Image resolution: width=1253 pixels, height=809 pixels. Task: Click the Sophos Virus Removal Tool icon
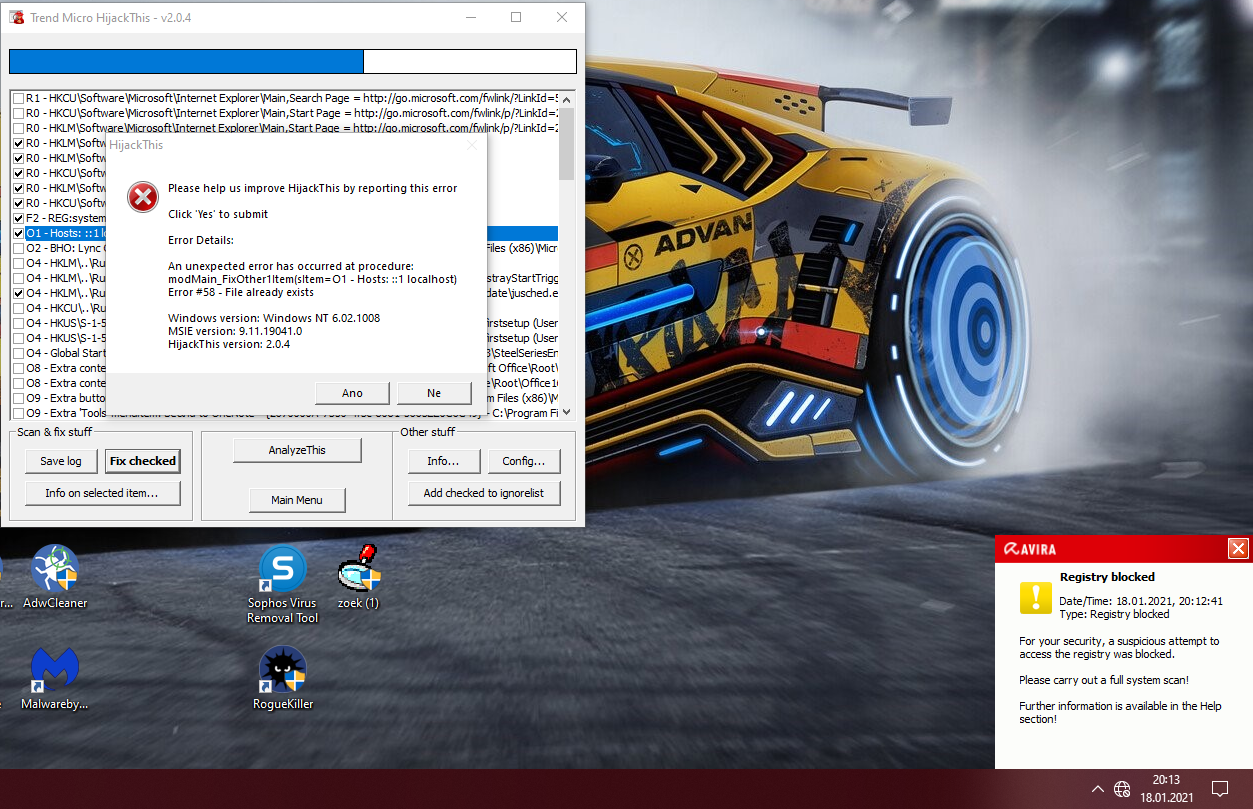[x=283, y=570]
